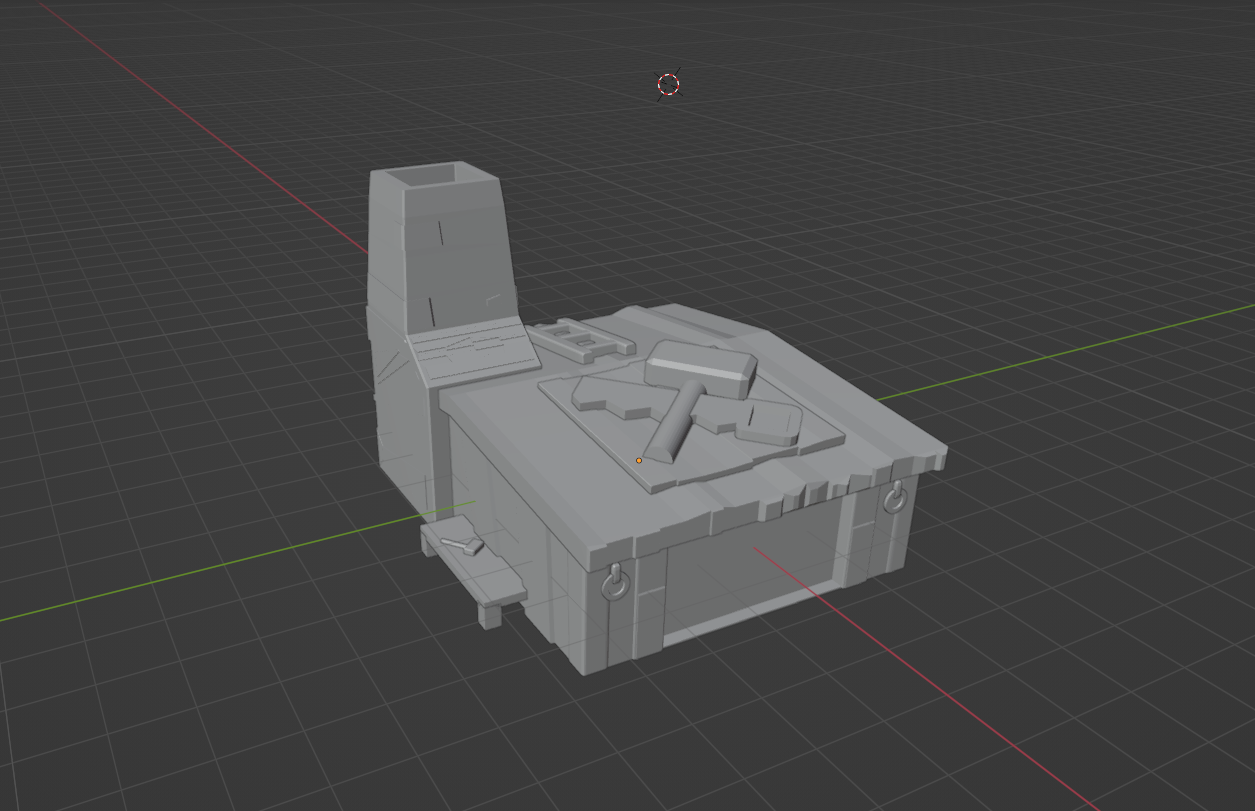The width and height of the screenshot is (1255, 811).
Task: Click the right metal ring at the corner
Action: (x=895, y=495)
